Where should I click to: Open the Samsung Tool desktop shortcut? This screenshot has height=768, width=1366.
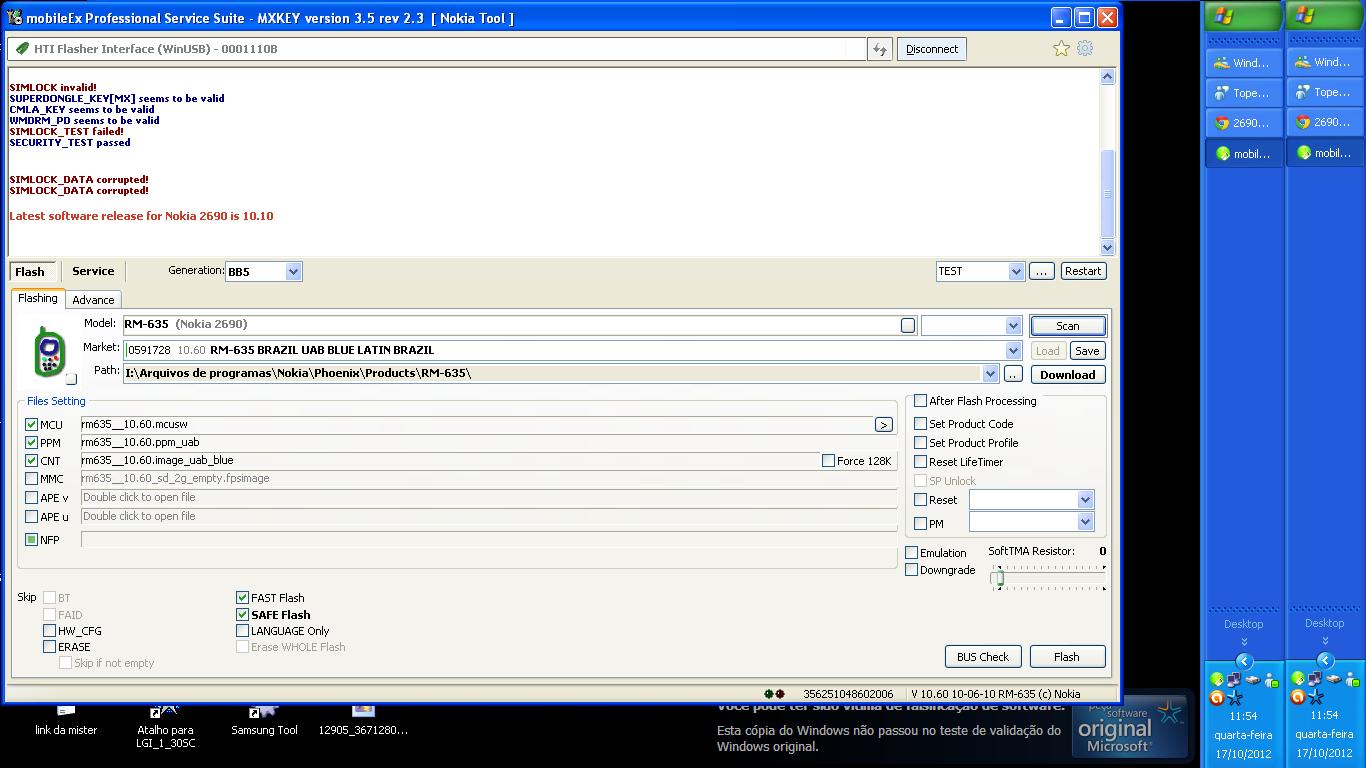(264, 720)
